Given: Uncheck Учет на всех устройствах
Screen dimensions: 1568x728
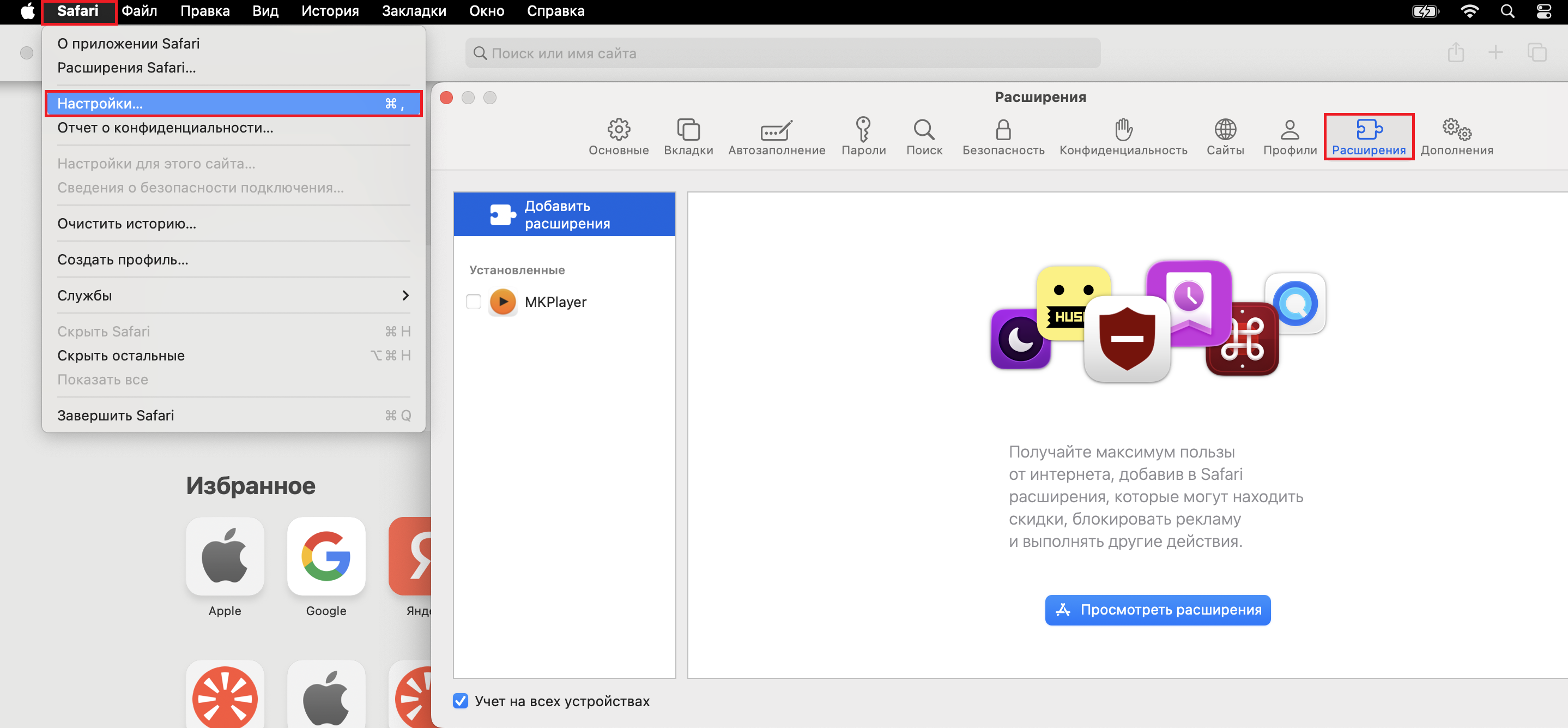Looking at the screenshot, I should (461, 701).
